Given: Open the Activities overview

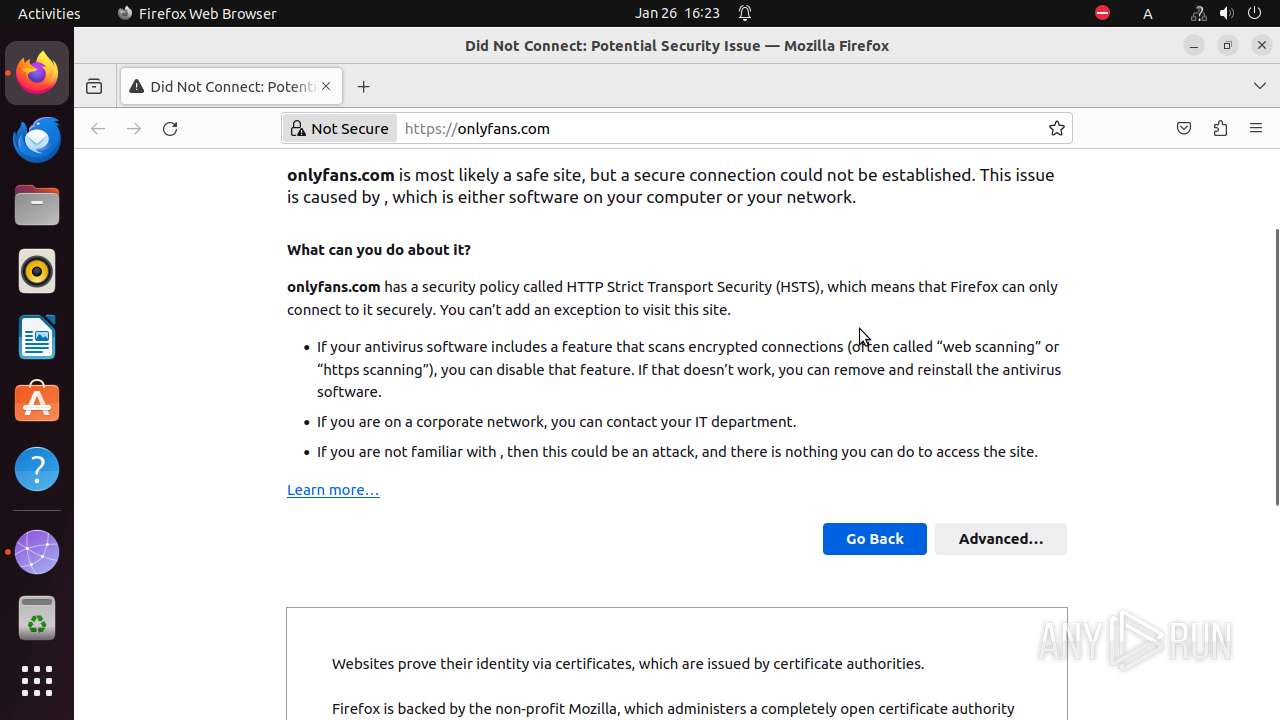Looking at the screenshot, I should tap(49, 13).
